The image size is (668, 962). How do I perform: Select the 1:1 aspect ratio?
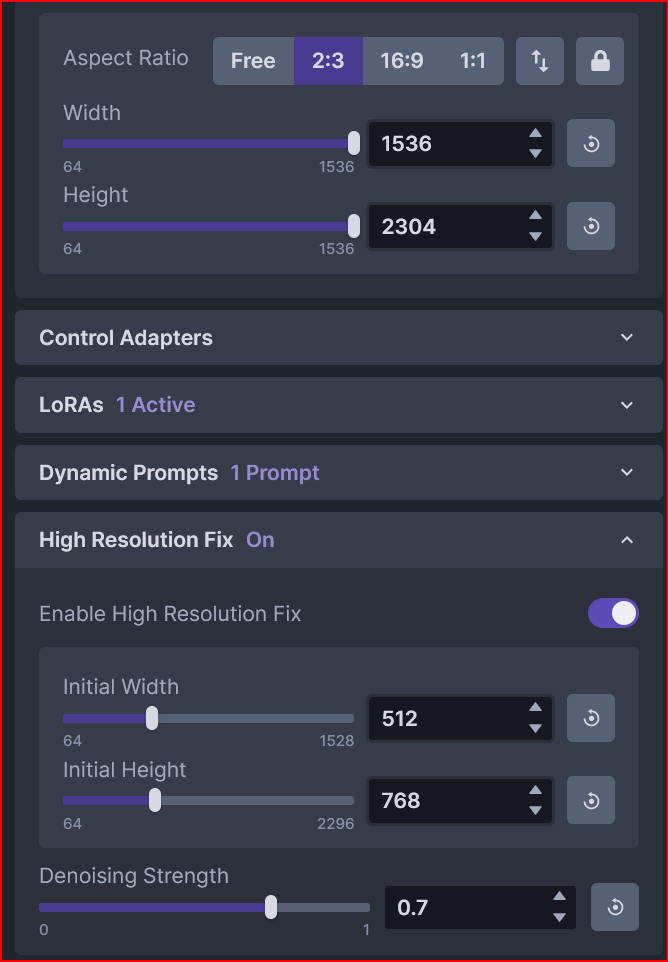[473, 60]
